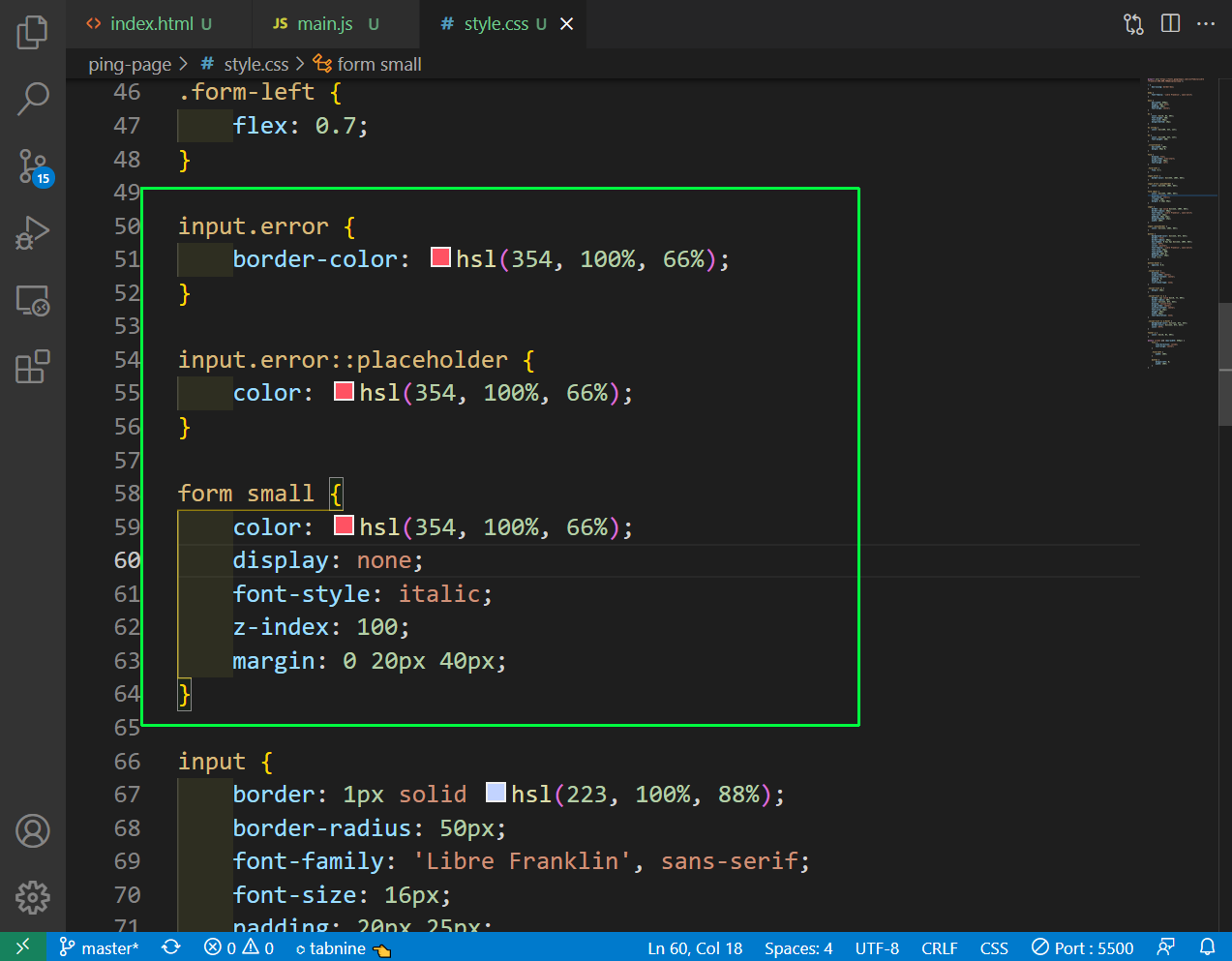Click the '.form-left' selector text
The height and width of the screenshot is (961, 1232).
247,92
